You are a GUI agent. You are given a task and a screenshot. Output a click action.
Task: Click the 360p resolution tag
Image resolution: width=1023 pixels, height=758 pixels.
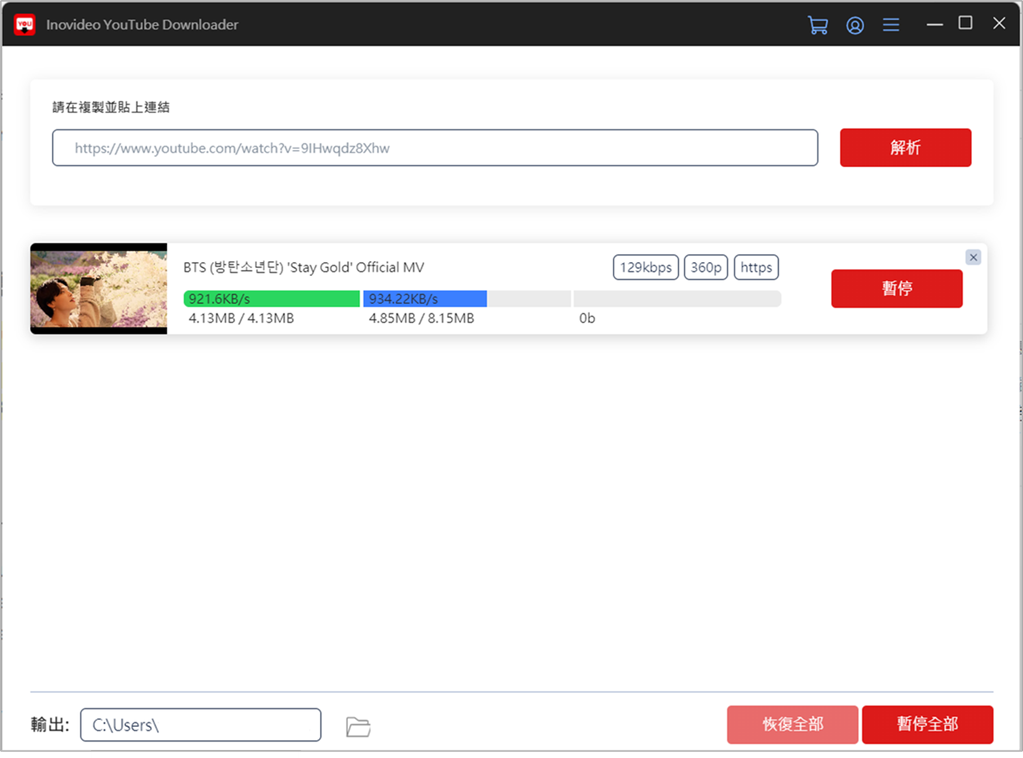point(705,267)
